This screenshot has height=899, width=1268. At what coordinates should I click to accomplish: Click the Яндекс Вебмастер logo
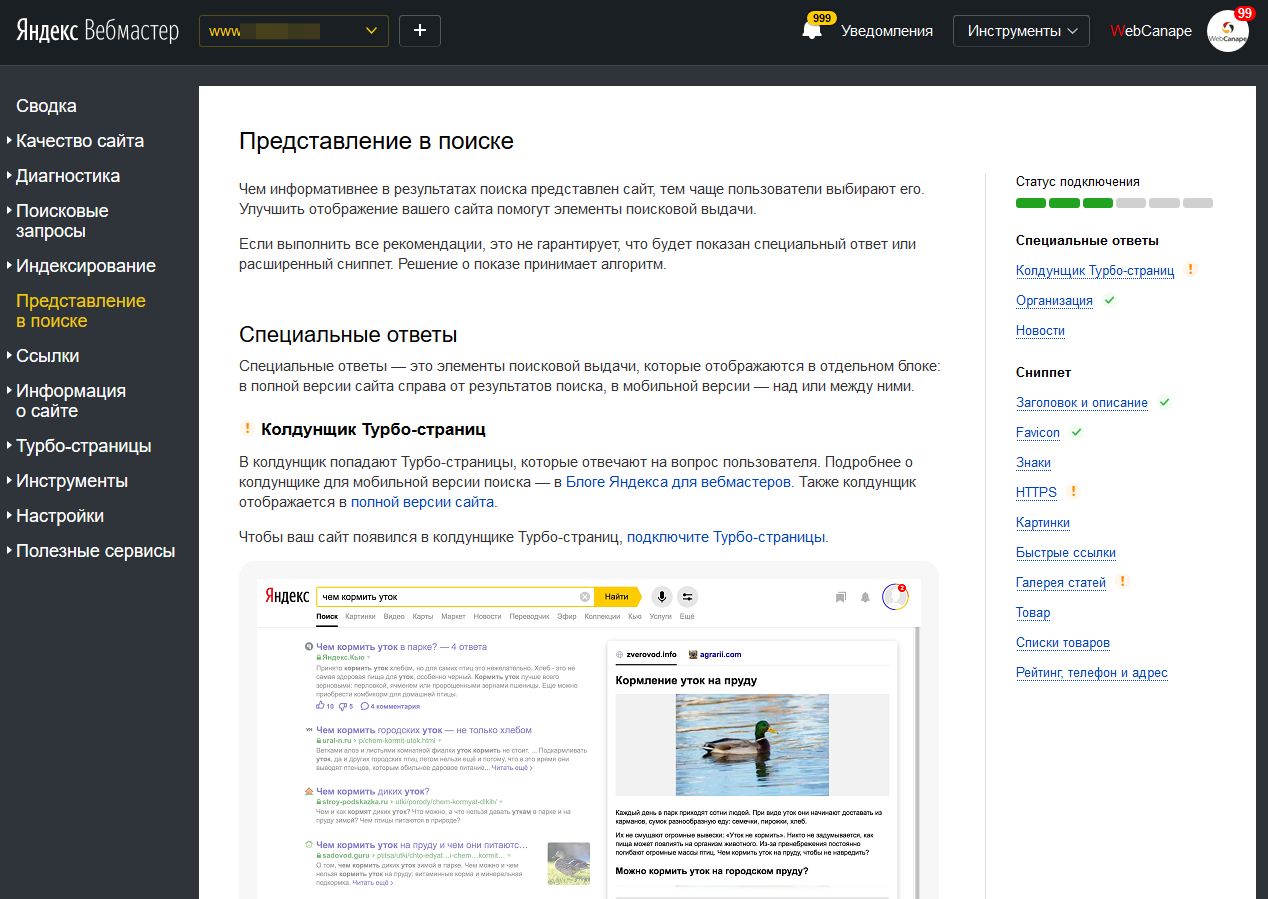(97, 31)
